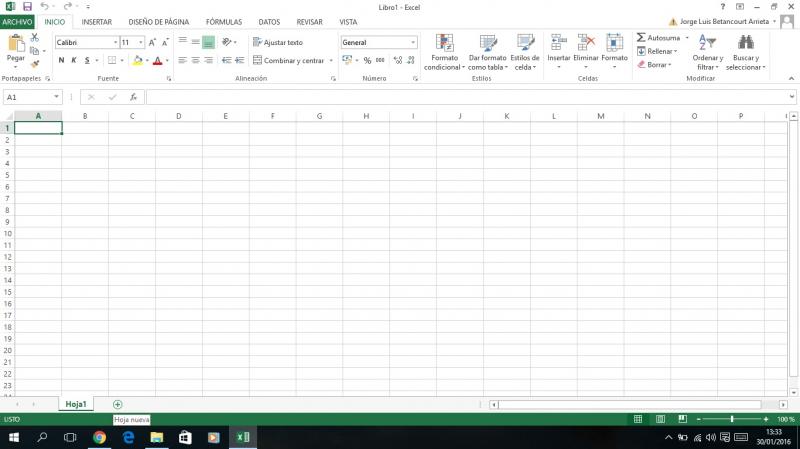Switch to the FÓRMULAS ribbon tab
The image size is (800, 449).
click(223, 21)
